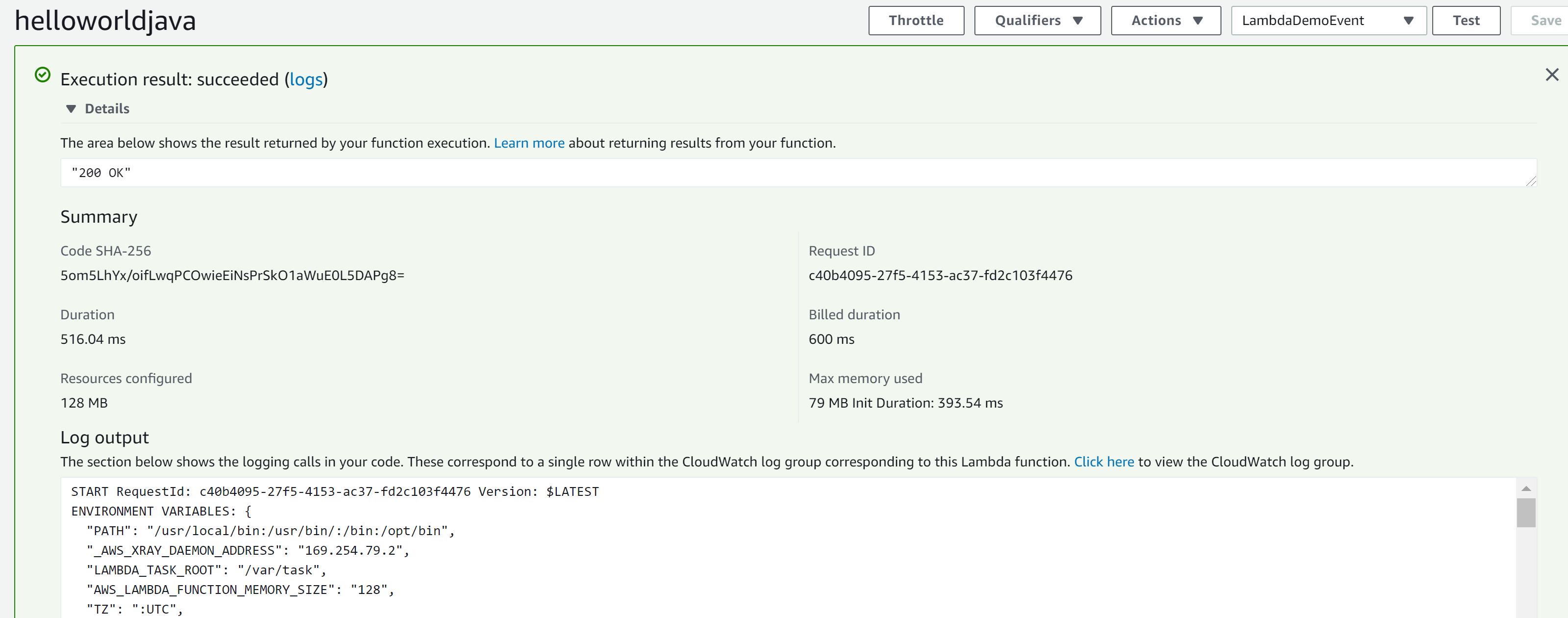
Task: Open 'Click here' CloudWatch log group link
Action: tap(1103, 462)
